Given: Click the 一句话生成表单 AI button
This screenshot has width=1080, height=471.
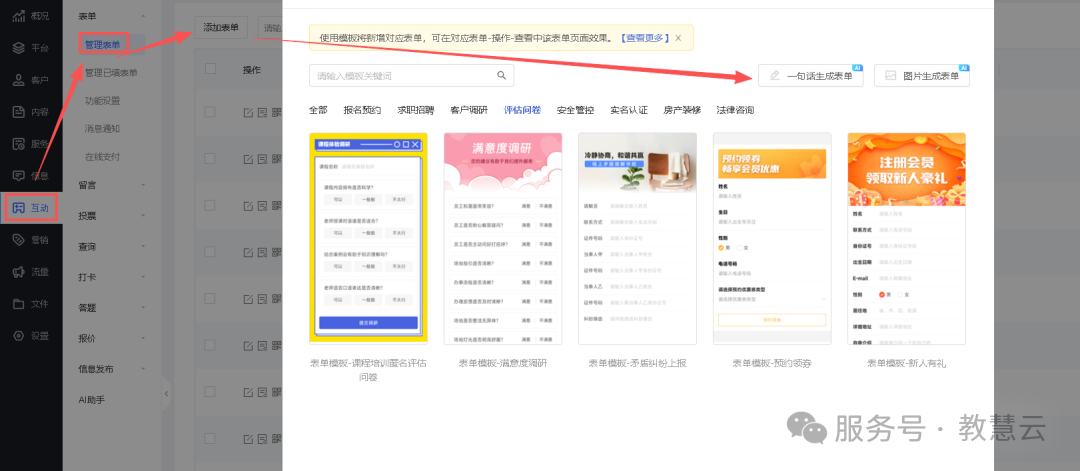Looking at the screenshot, I should click(810, 76).
